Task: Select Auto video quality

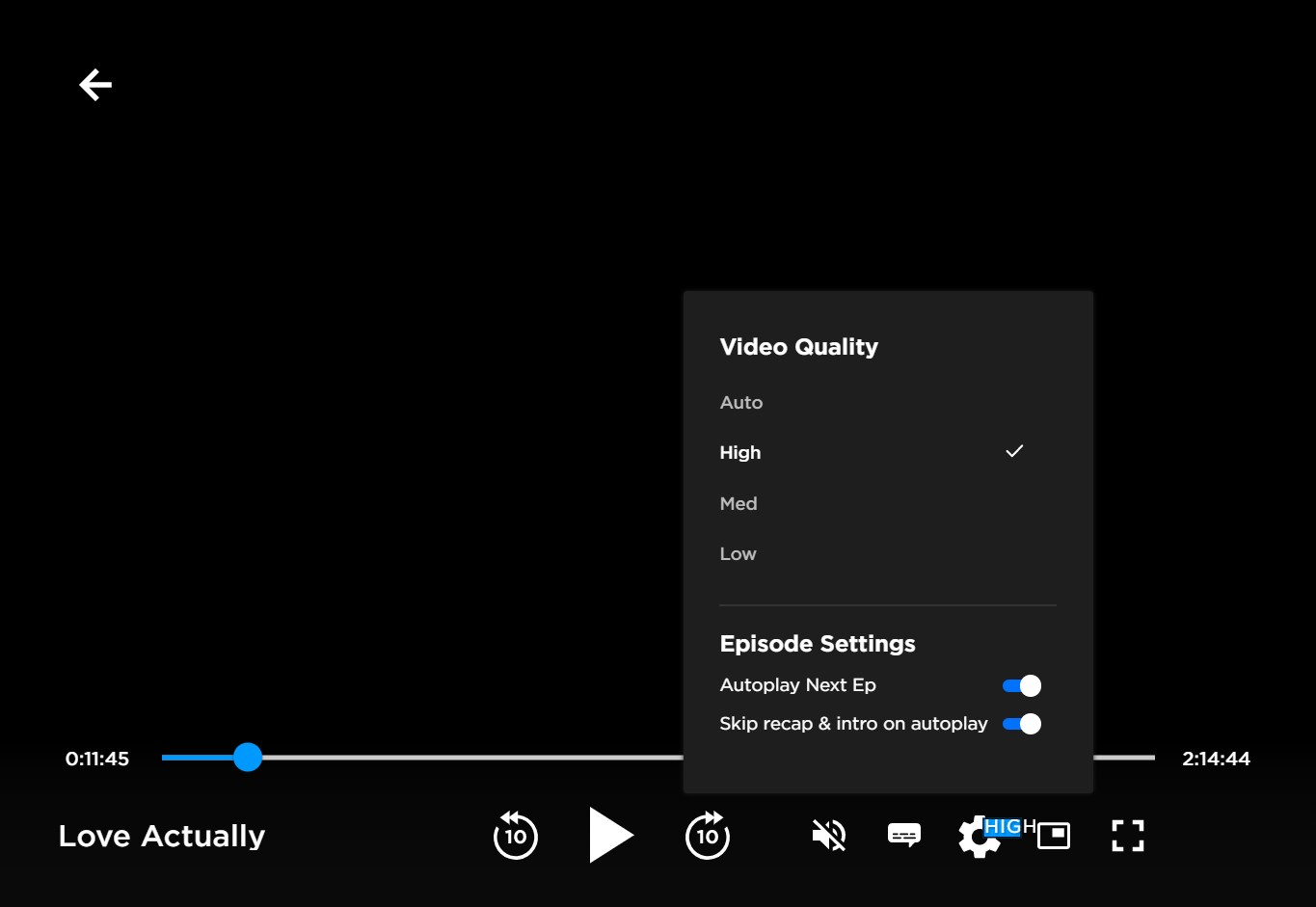Action: click(x=741, y=403)
